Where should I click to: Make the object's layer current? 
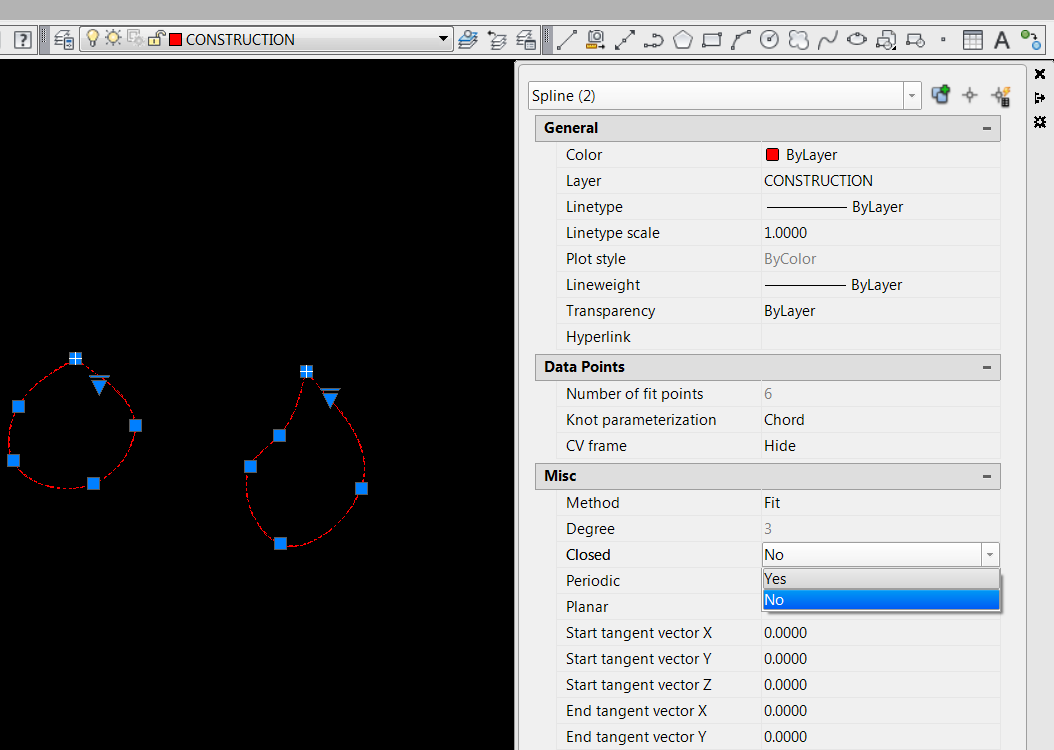(468, 40)
